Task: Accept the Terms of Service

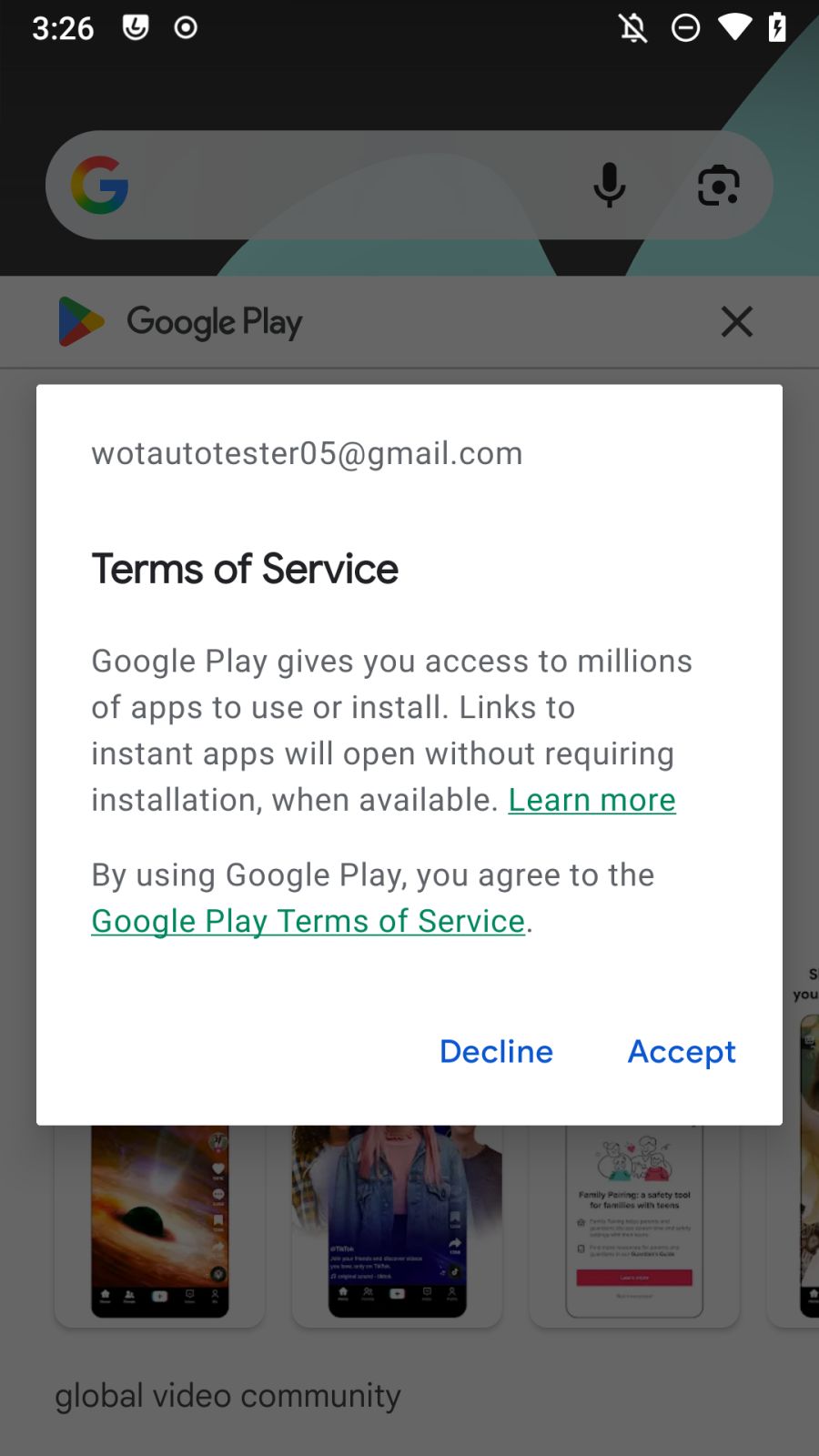Action: (x=682, y=1051)
